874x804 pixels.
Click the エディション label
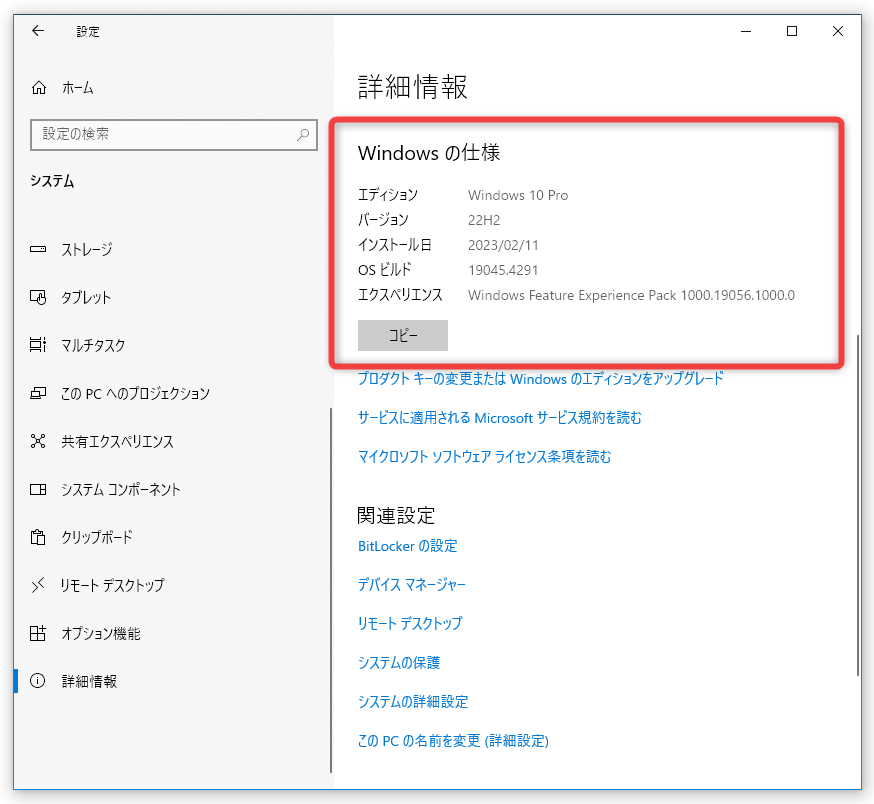387,195
